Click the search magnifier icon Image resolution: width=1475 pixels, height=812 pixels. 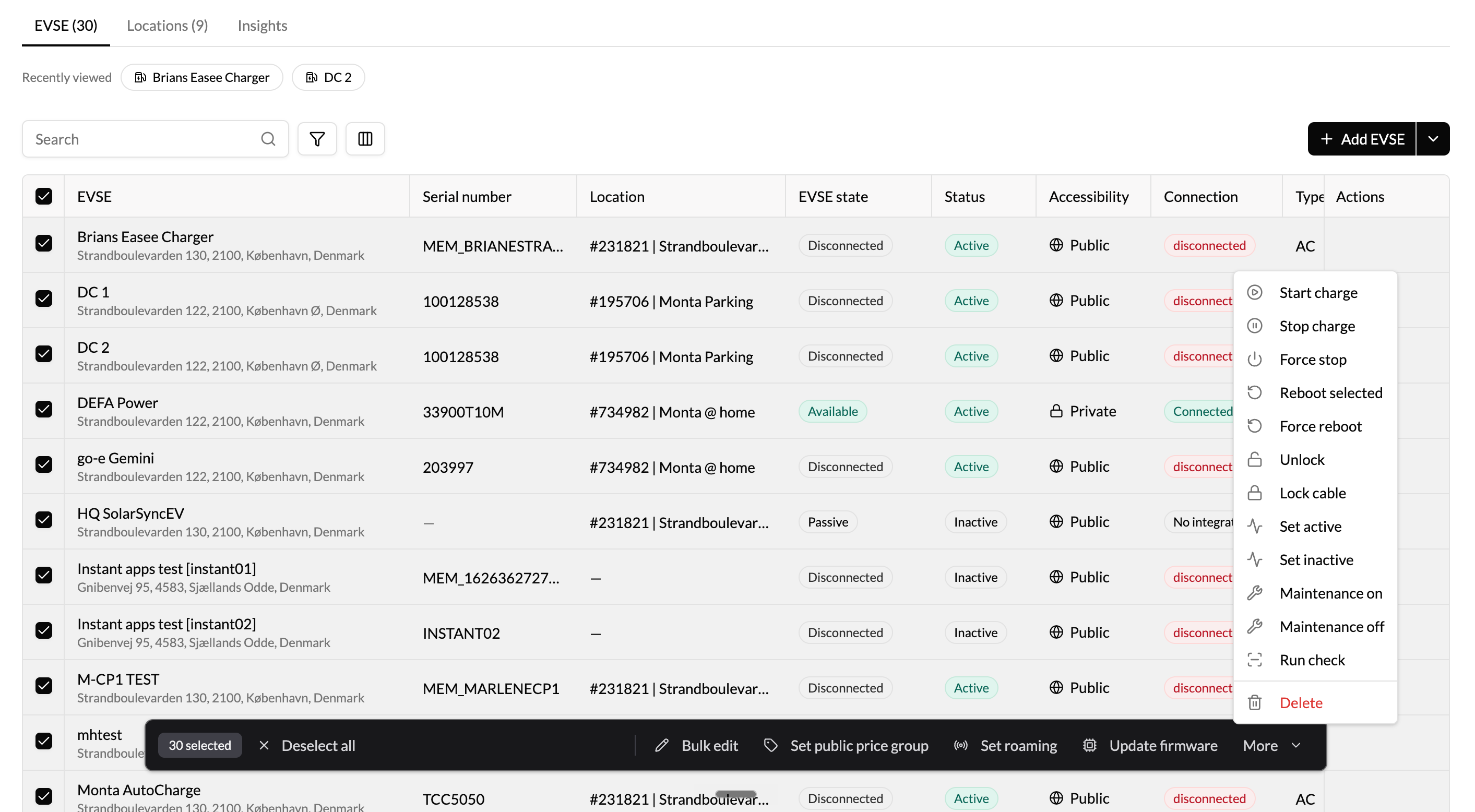268,139
